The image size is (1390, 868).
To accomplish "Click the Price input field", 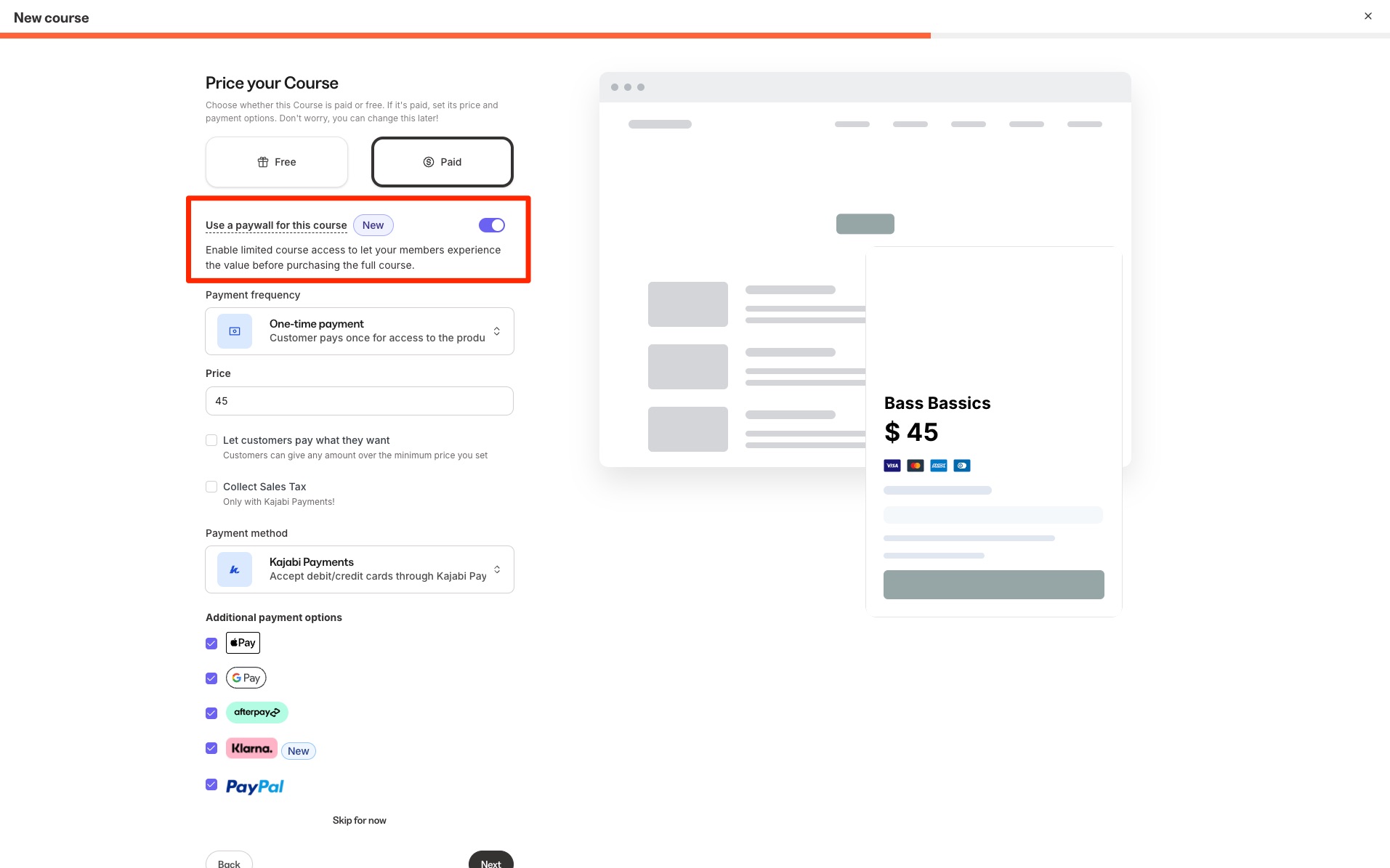I will tap(360, 401).
